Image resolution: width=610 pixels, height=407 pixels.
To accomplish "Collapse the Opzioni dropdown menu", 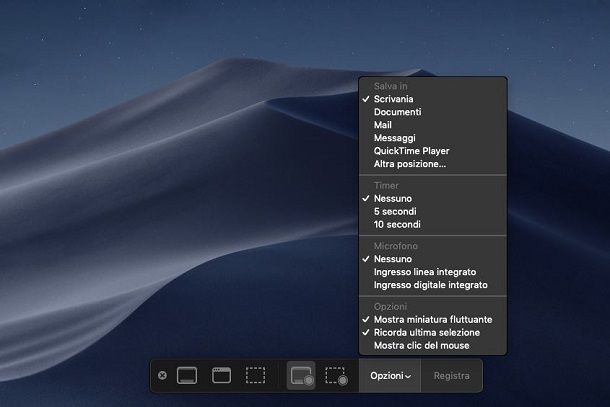I will [390, 376].
